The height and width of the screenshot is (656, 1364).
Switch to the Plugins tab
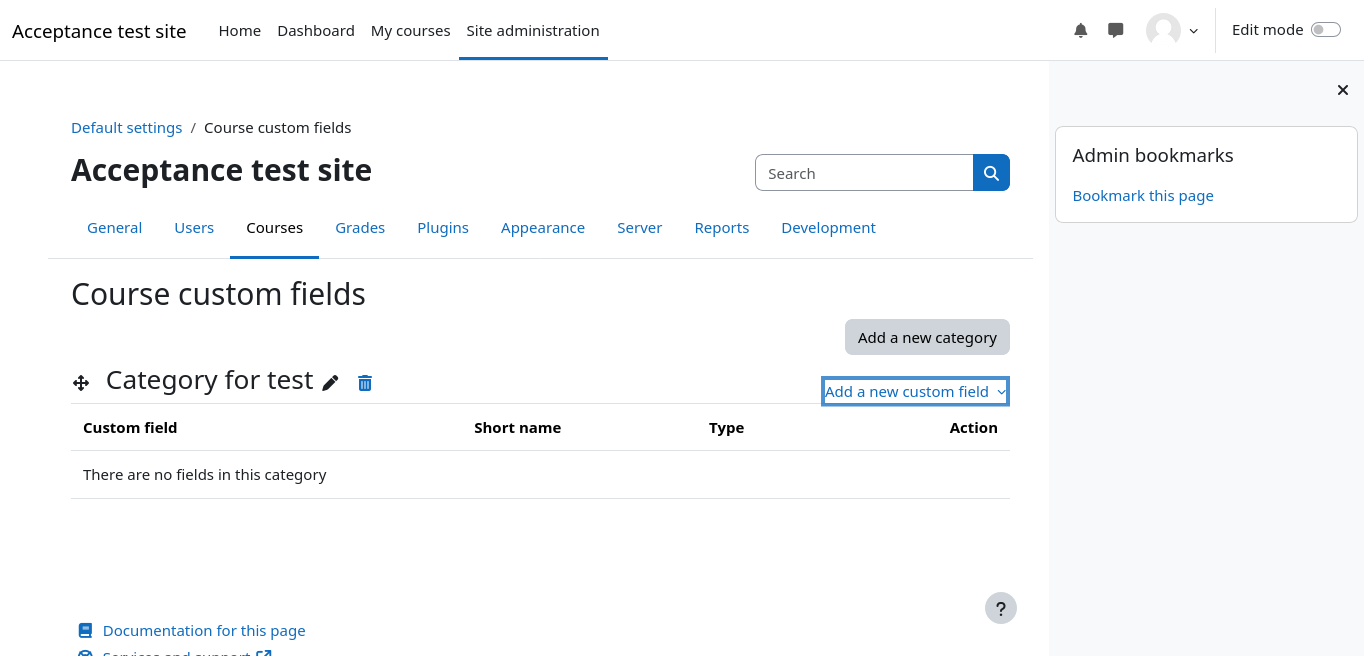443,228
